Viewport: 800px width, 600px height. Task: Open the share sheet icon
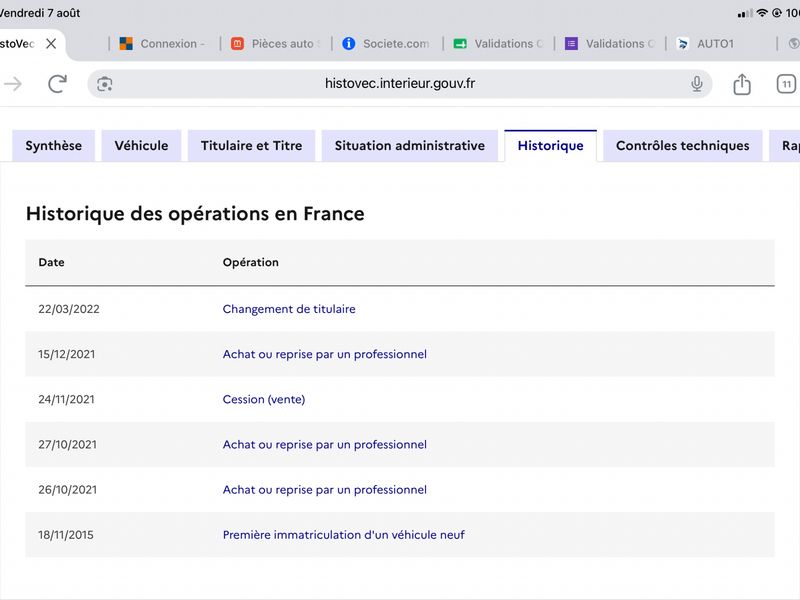[742, 84]
